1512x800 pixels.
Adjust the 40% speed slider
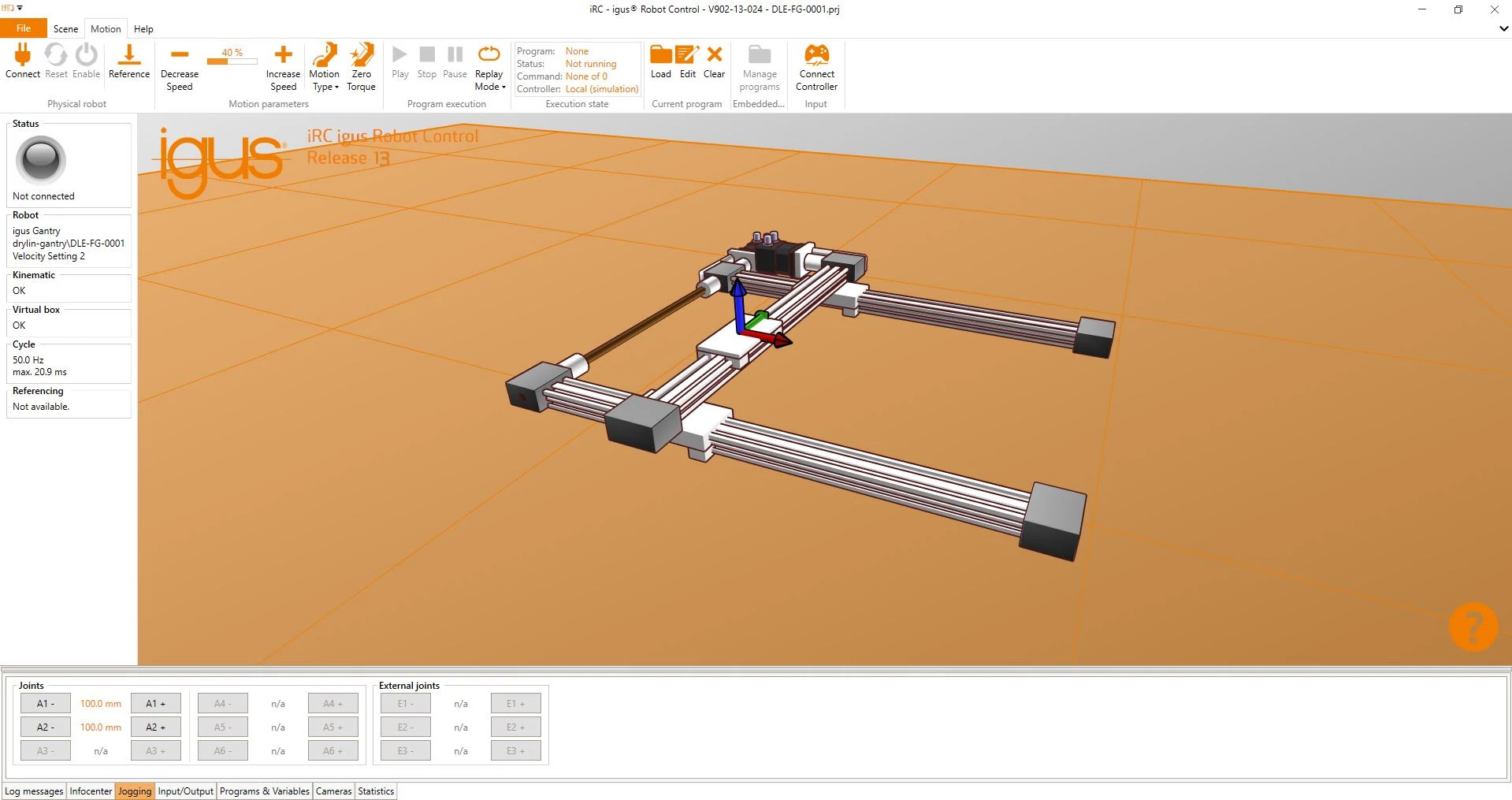tap(232, 59)
